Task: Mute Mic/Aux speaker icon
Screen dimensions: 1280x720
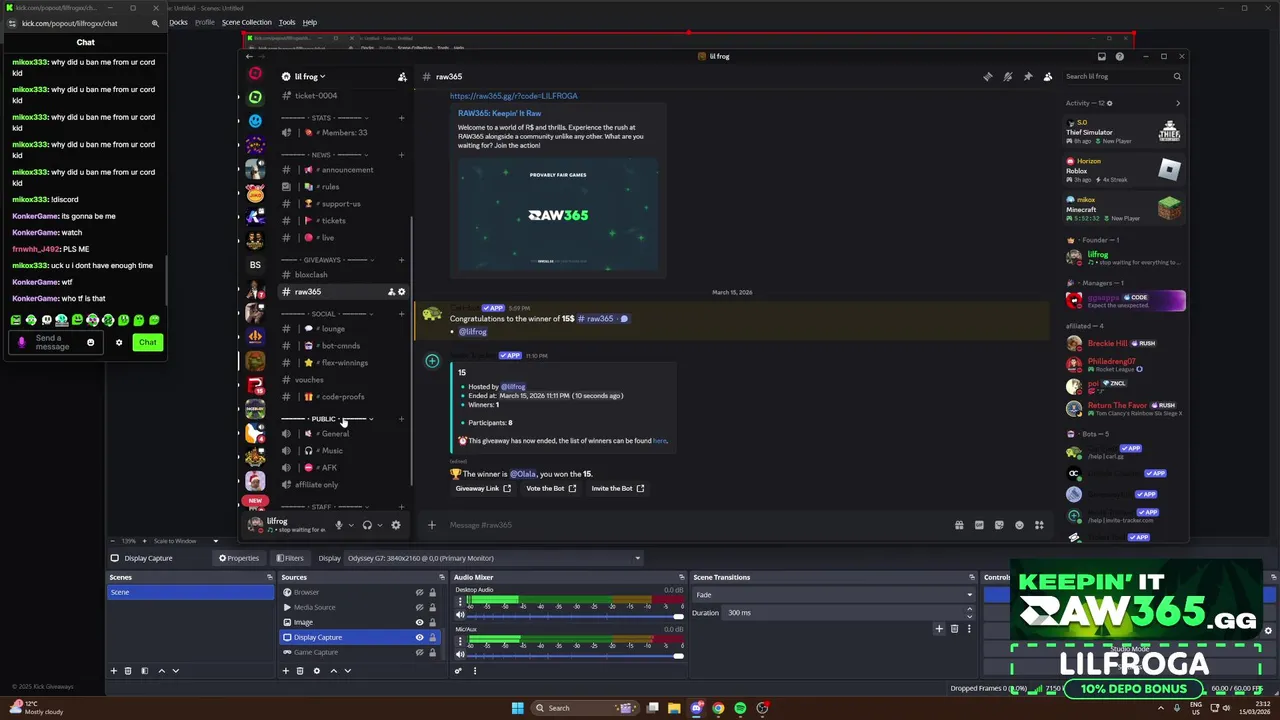Action: 460,655
